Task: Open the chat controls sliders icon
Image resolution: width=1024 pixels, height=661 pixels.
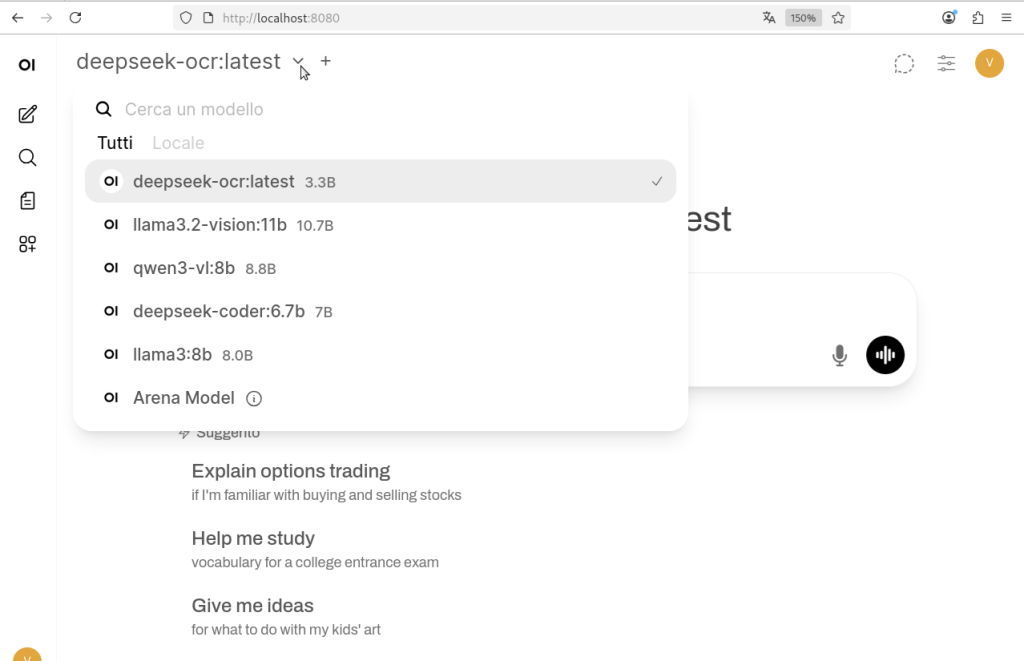Action: 946,64
